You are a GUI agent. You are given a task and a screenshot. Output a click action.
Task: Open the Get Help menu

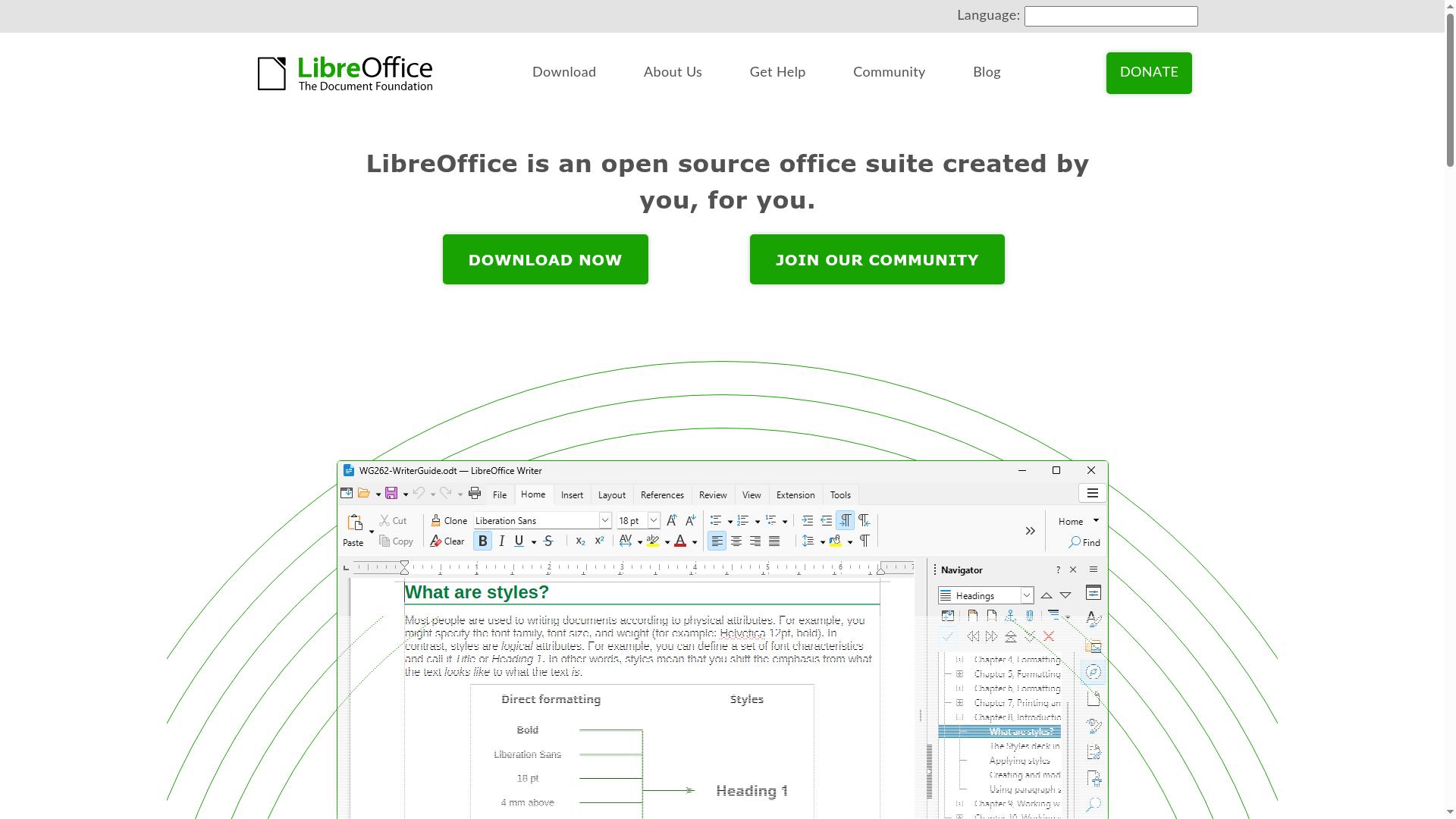coord(777,72)
